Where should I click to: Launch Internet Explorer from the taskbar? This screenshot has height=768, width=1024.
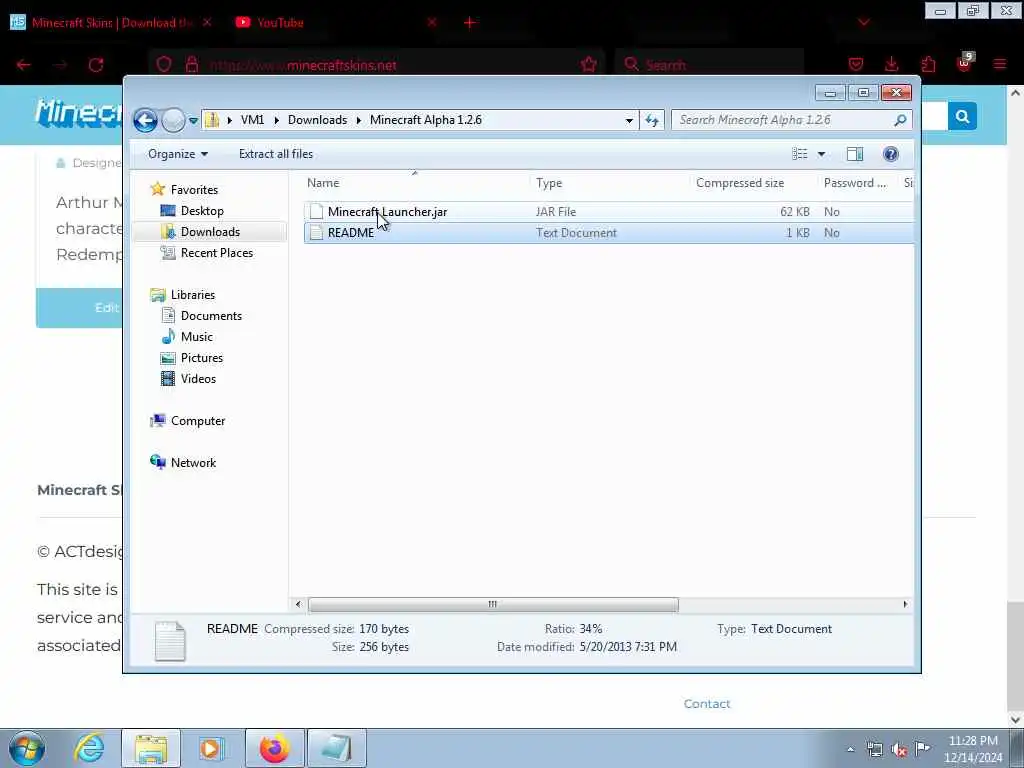pos(89,748)
